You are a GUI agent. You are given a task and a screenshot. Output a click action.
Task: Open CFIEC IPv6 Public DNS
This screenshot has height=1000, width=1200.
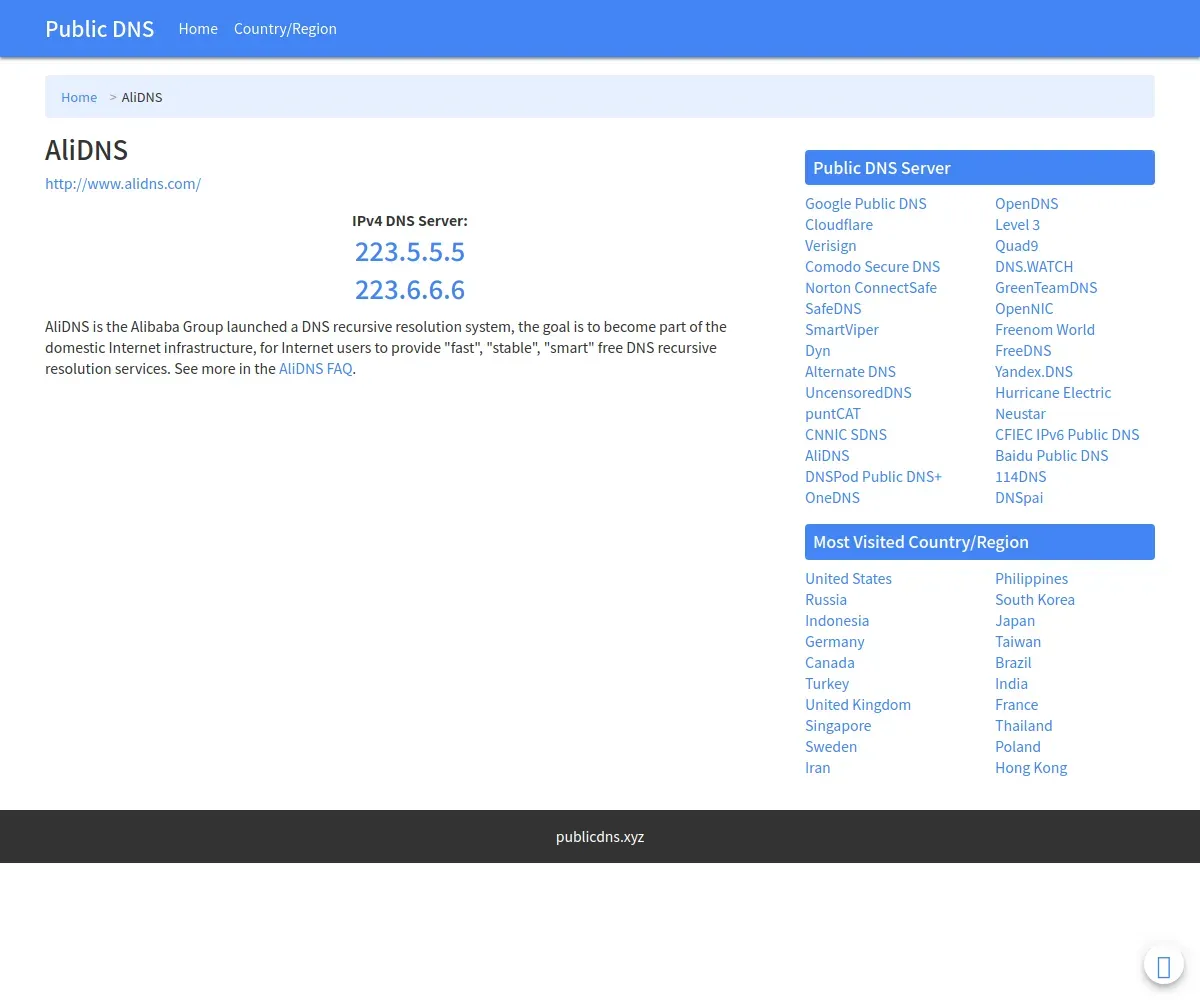1067,435
